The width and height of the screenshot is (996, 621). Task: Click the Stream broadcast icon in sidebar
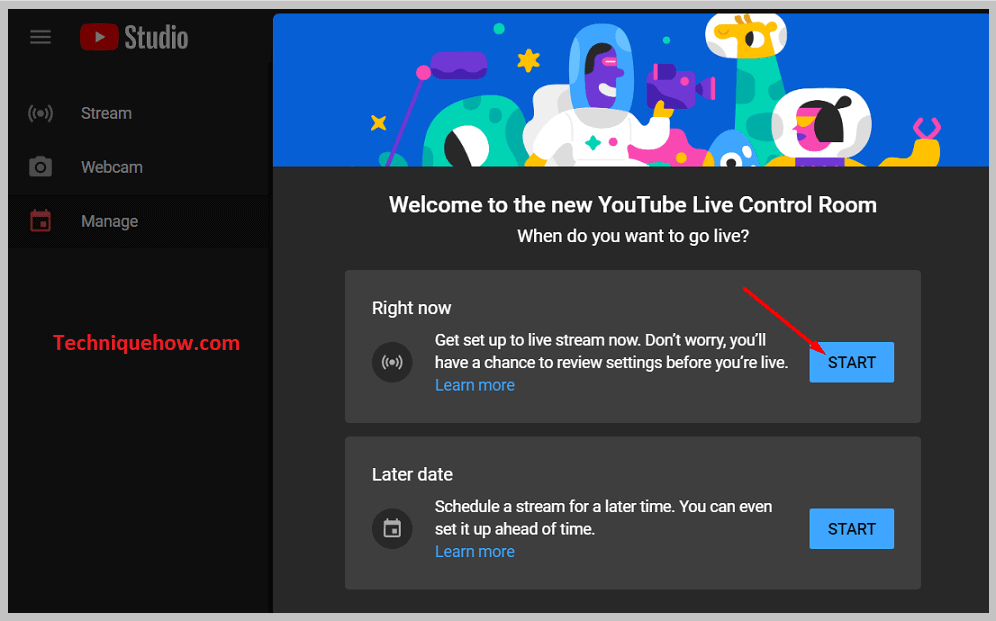40,114
